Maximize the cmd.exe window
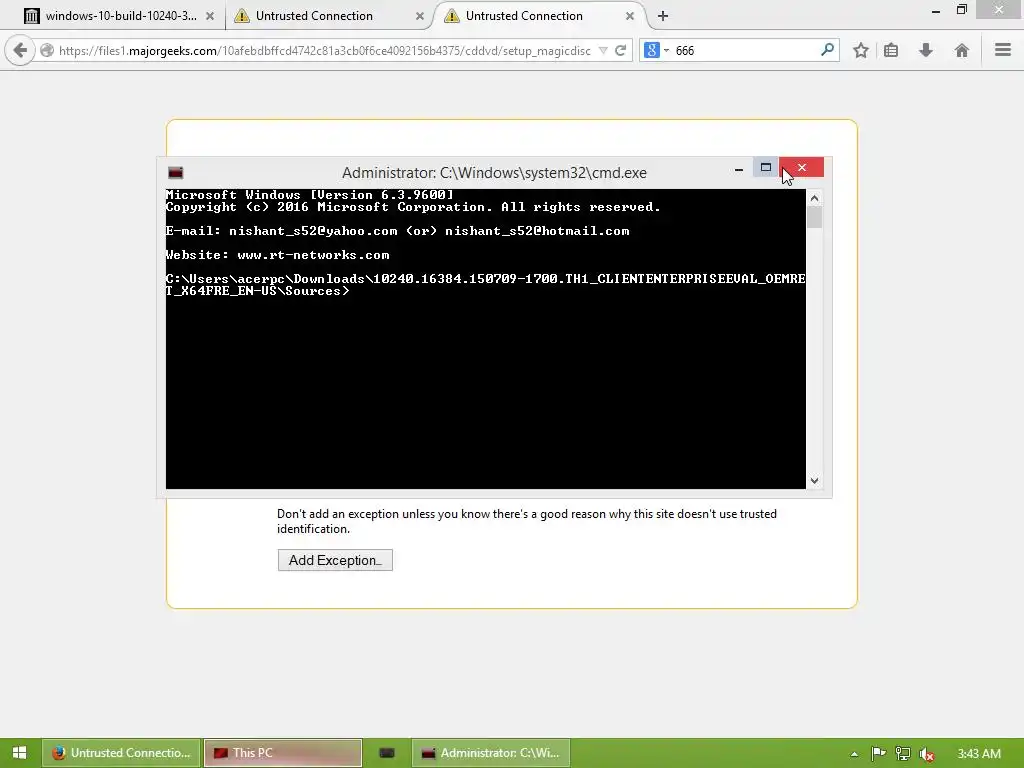The height and width of the screenshot is (768, 1024). pos(765,168)
